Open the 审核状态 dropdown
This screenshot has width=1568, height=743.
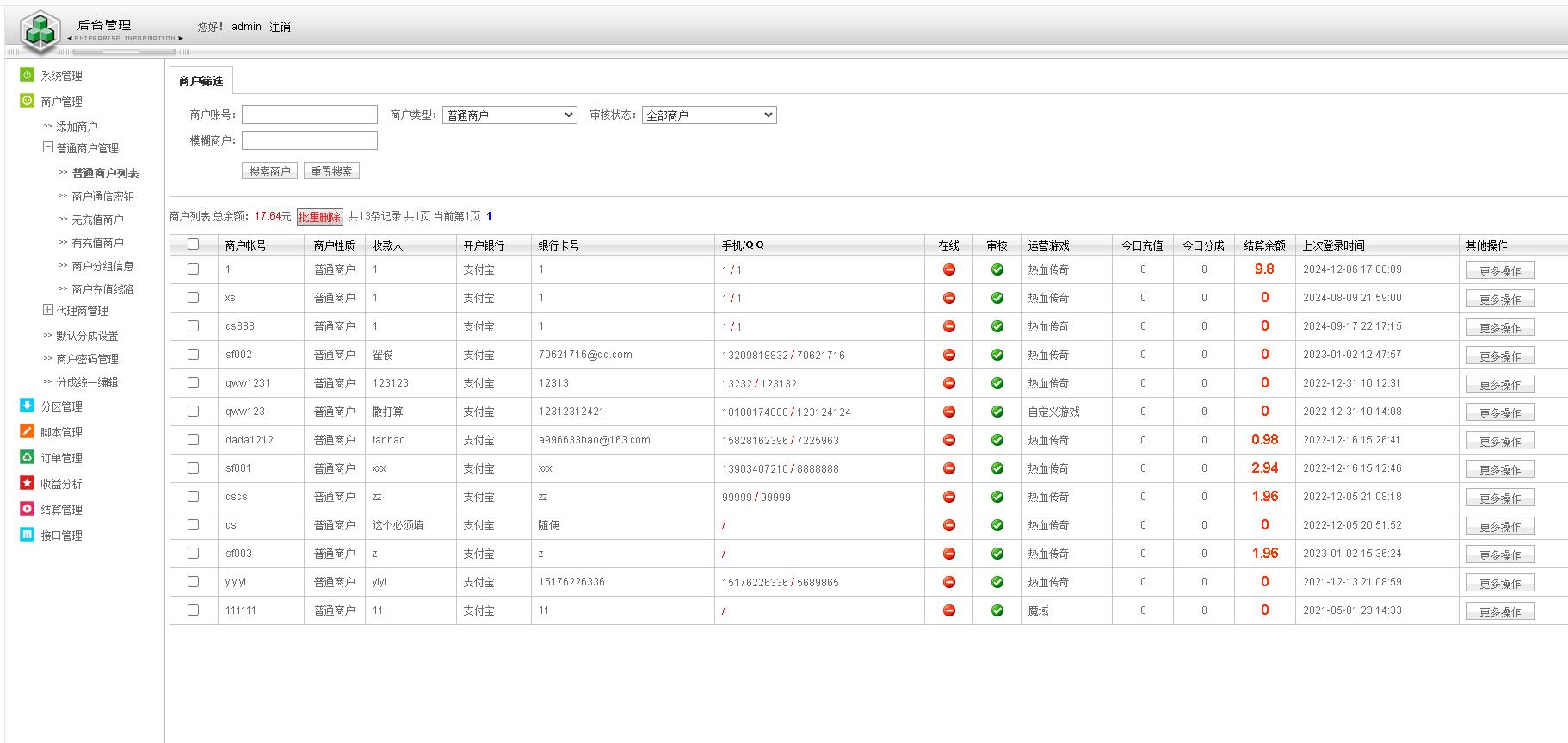[709, 115]
